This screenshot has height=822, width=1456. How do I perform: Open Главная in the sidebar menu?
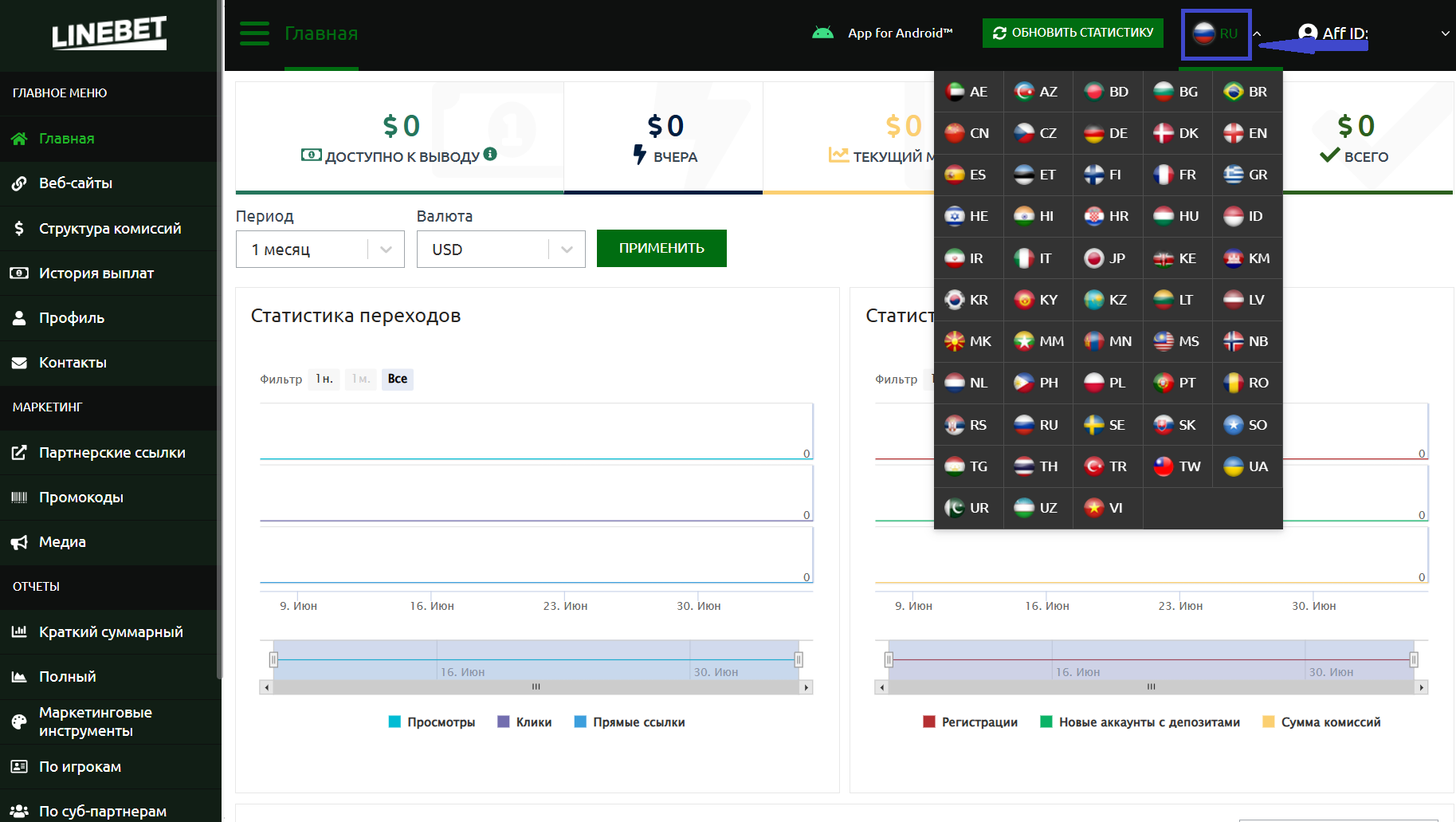[108, 139]
